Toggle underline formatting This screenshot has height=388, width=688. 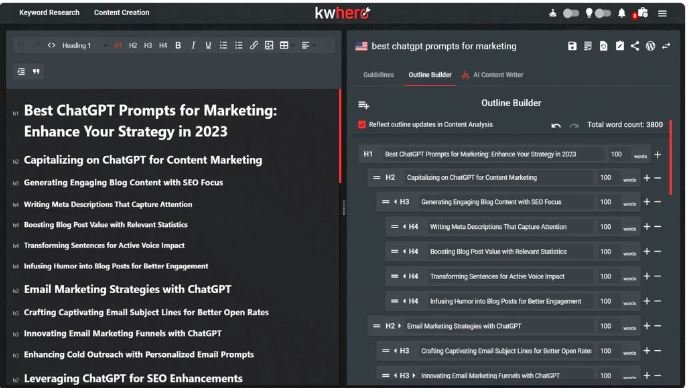208,45
